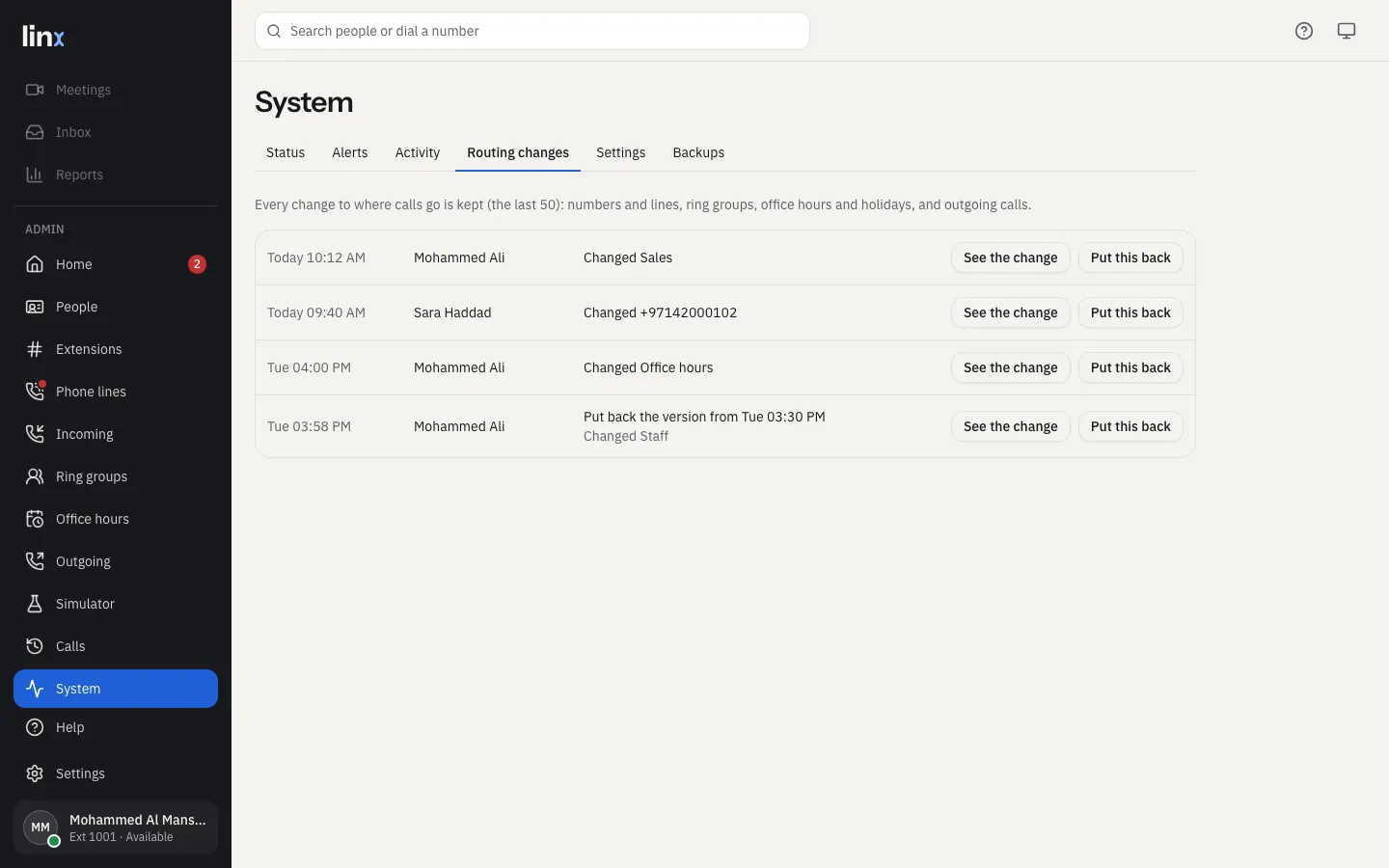
Task: Open Reports bar chart icon
Action: 35,175
